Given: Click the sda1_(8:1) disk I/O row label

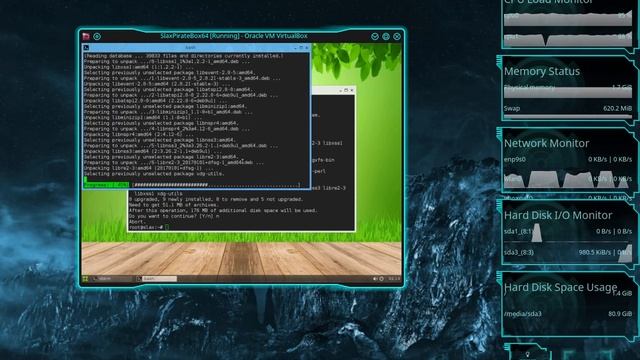Looking at the screenshot, I should point(518,231).
